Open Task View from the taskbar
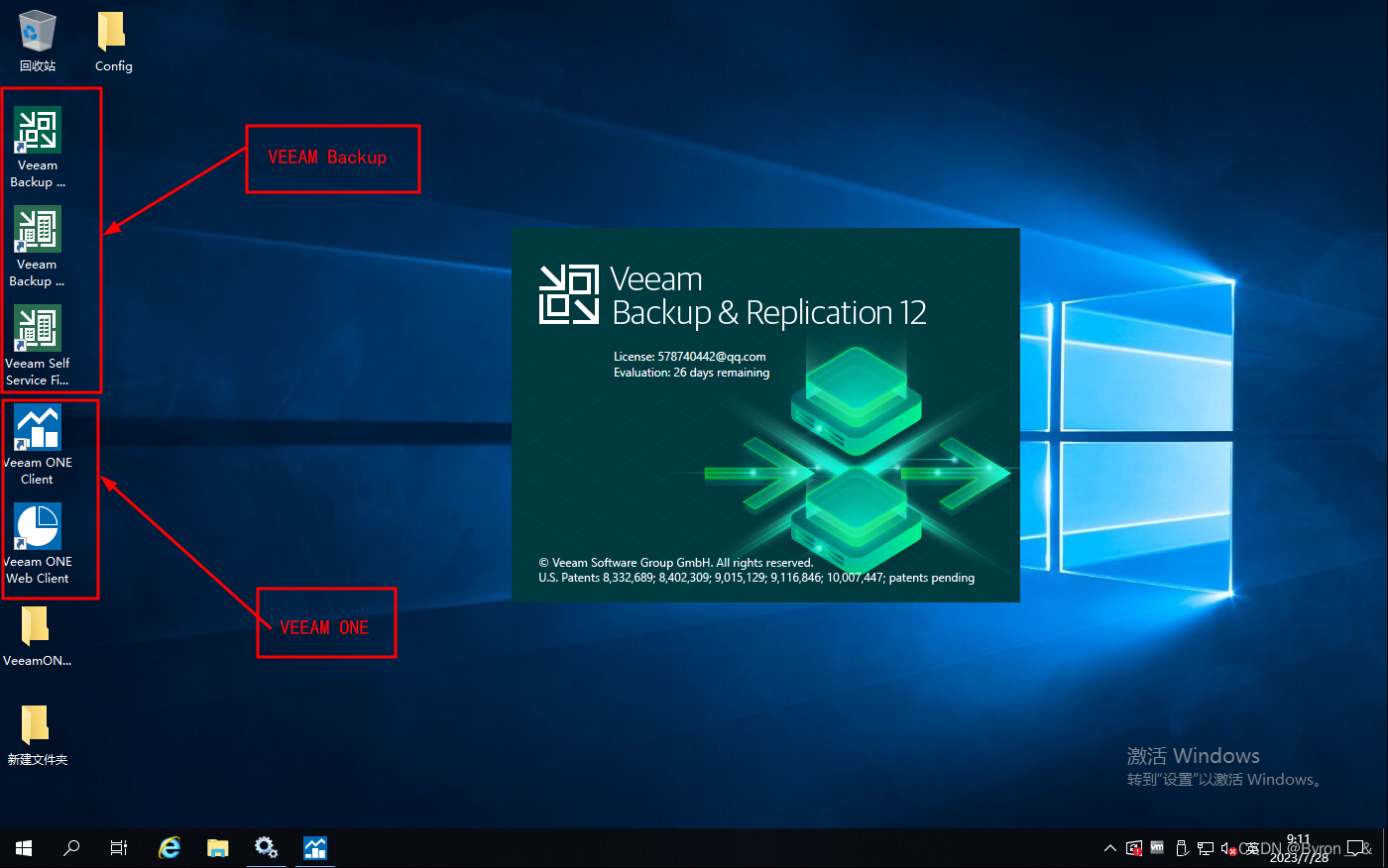This screenshot has width=1388, height=868. (x=119, y=848)
